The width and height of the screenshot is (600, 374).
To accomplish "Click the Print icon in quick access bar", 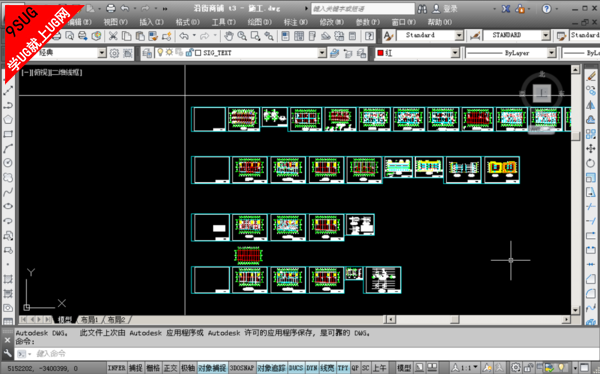I will click(111, 8).
